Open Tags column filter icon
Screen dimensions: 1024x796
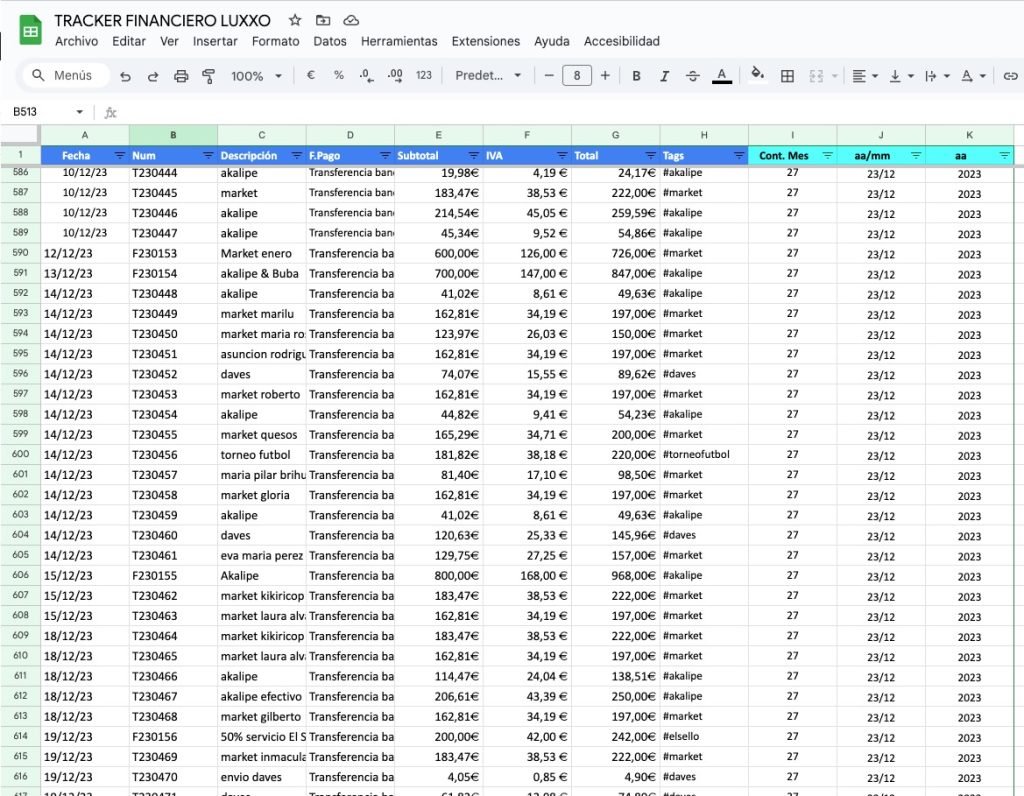coord(739,155)
